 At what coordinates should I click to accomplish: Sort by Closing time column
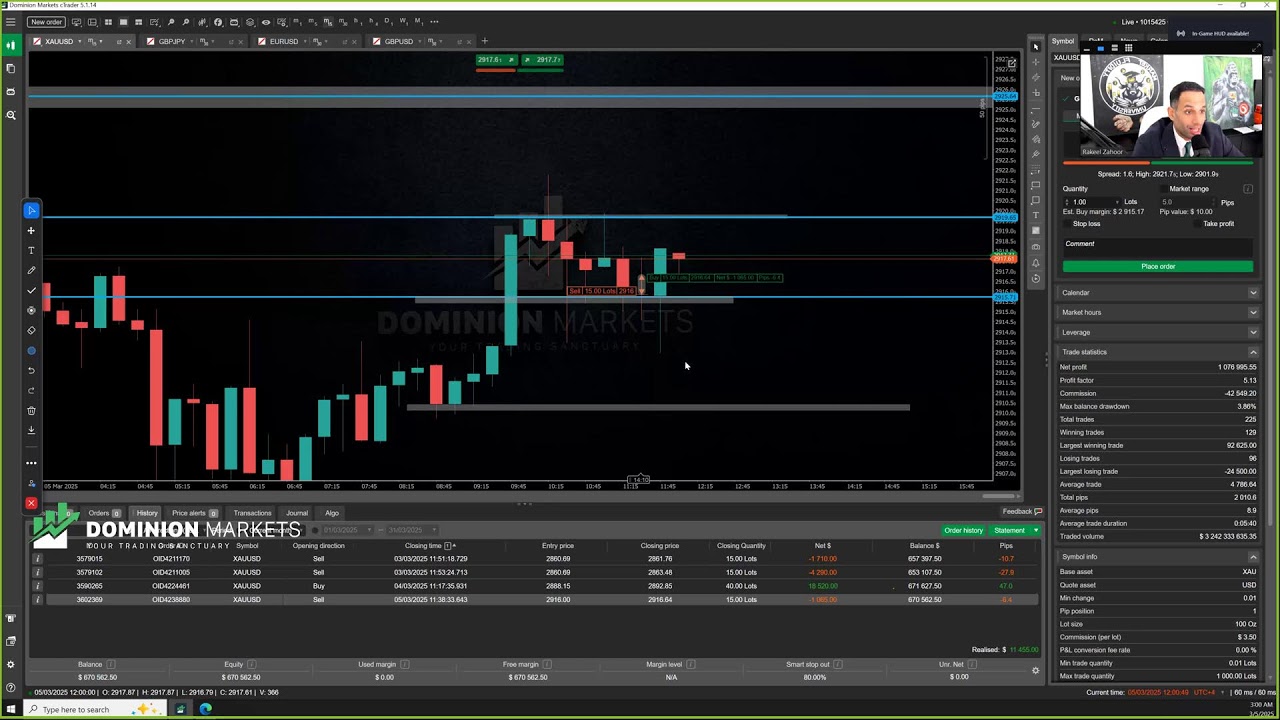[x=424, y=546]
